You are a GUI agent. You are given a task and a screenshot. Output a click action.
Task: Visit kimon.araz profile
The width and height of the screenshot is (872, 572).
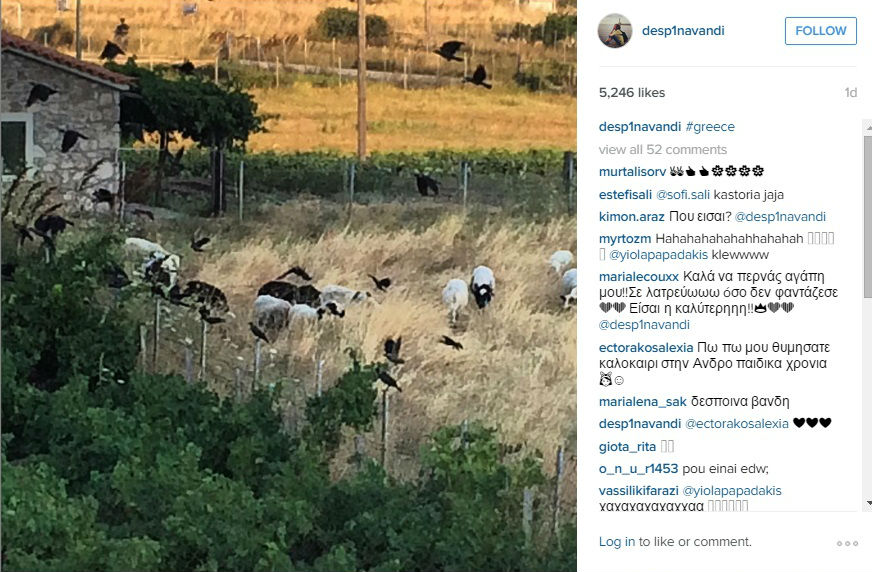tap(631, 216)
